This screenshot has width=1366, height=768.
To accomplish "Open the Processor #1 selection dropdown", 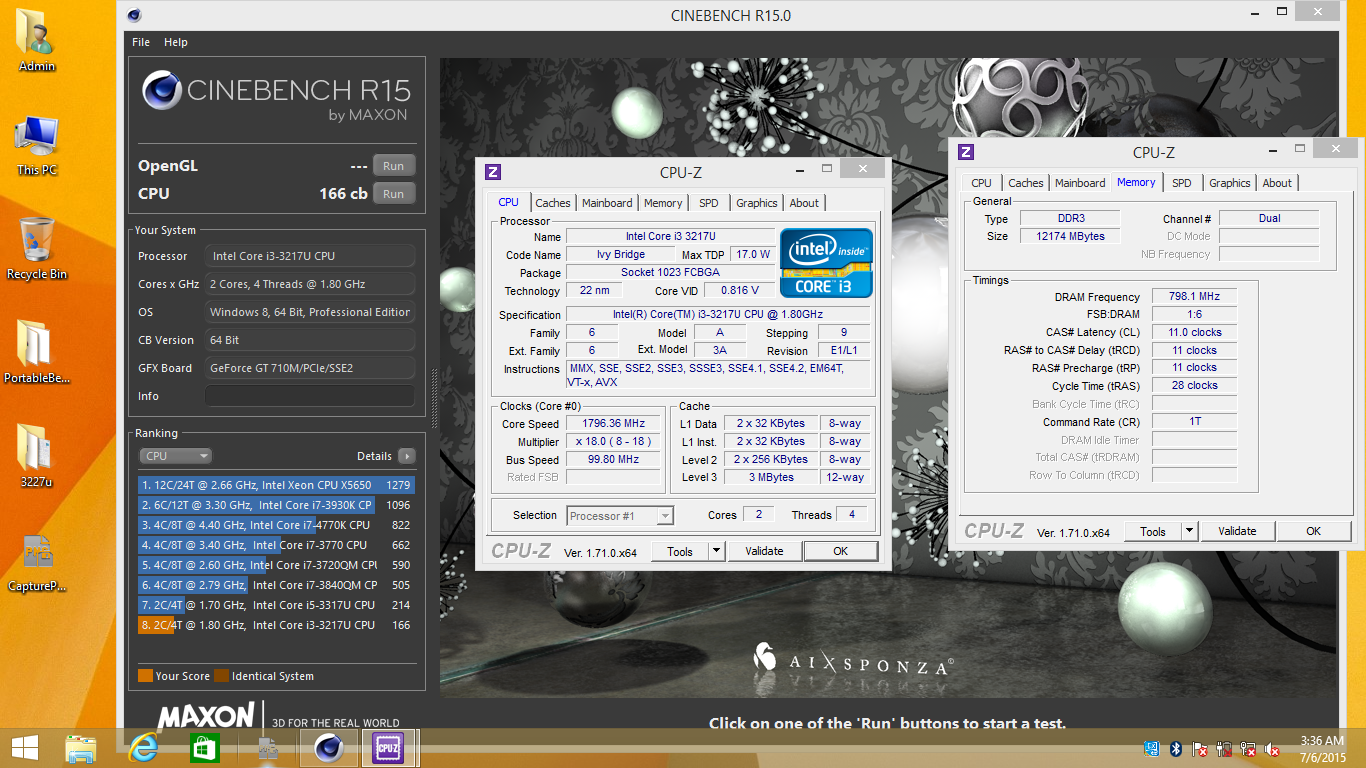I will [x=620, y=516].
